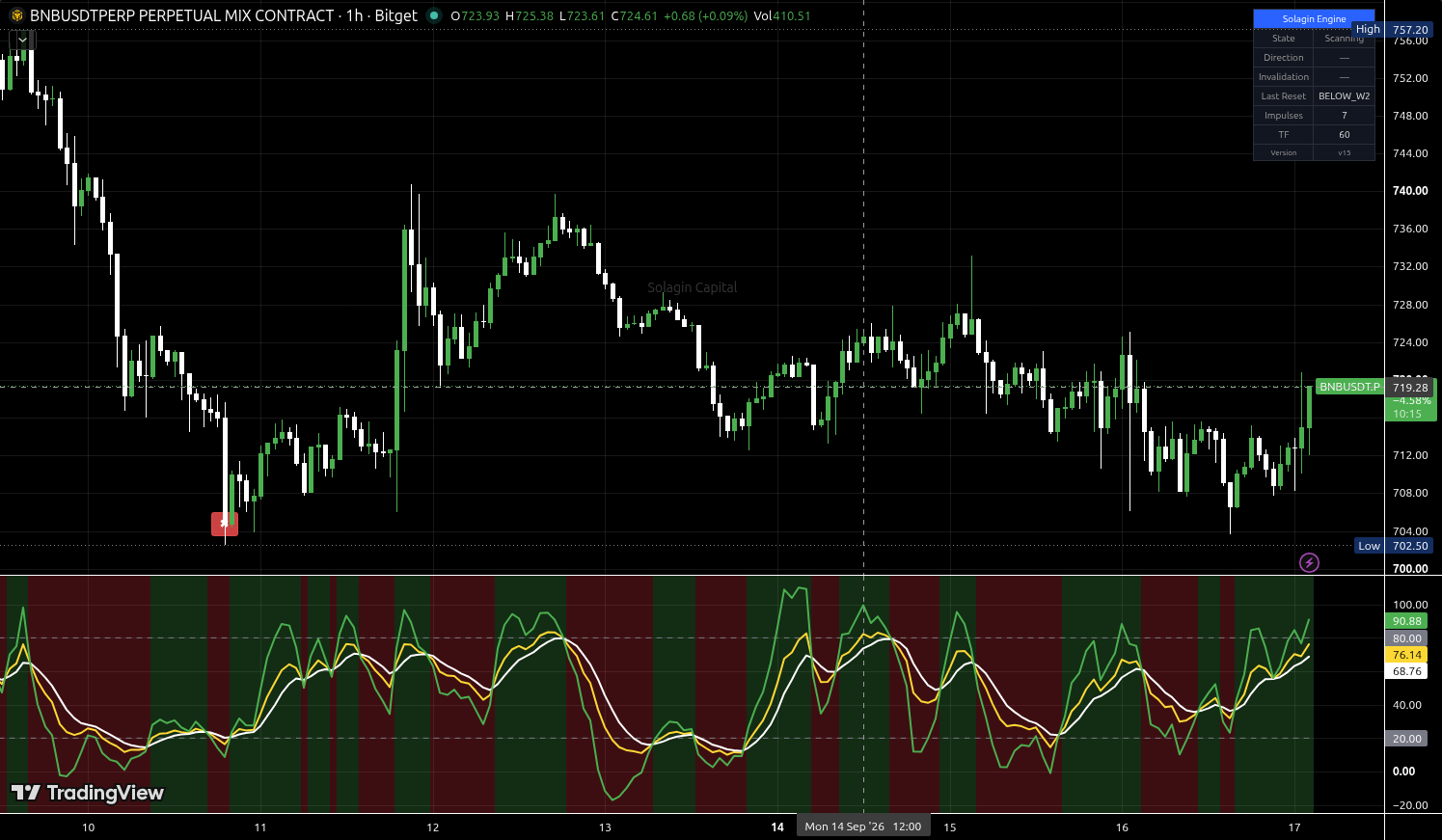Click the Solagin Engine table header
Viewport: 1442px width, 840px height.
[x=1314, y=19]
